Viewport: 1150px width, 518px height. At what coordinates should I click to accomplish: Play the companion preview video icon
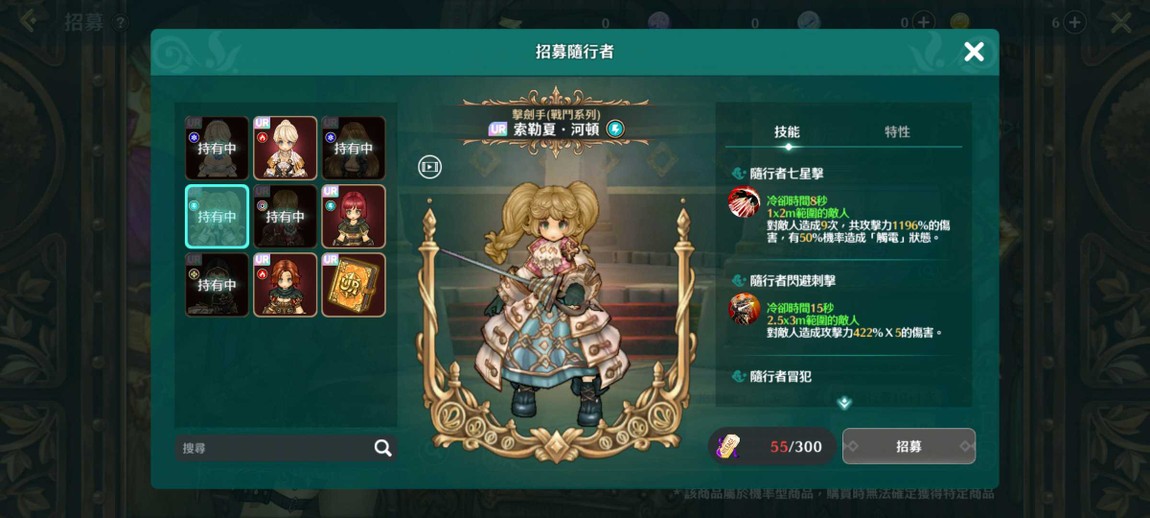tap(430, 167)
